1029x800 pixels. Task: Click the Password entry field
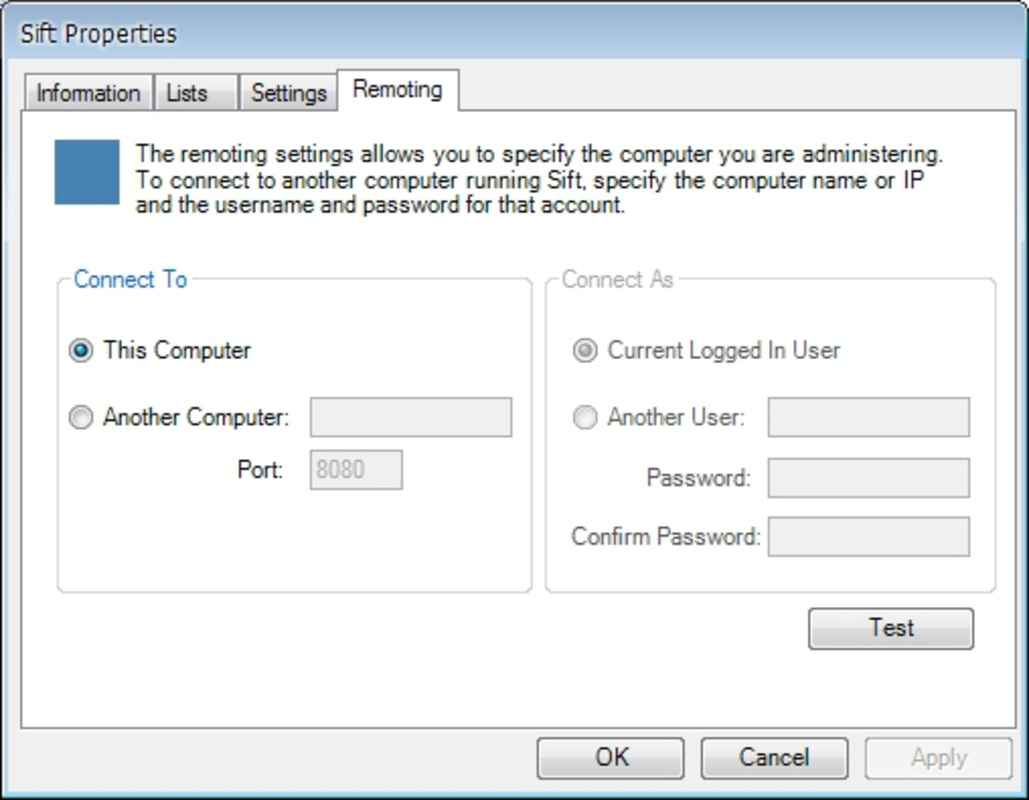(867, 477)
